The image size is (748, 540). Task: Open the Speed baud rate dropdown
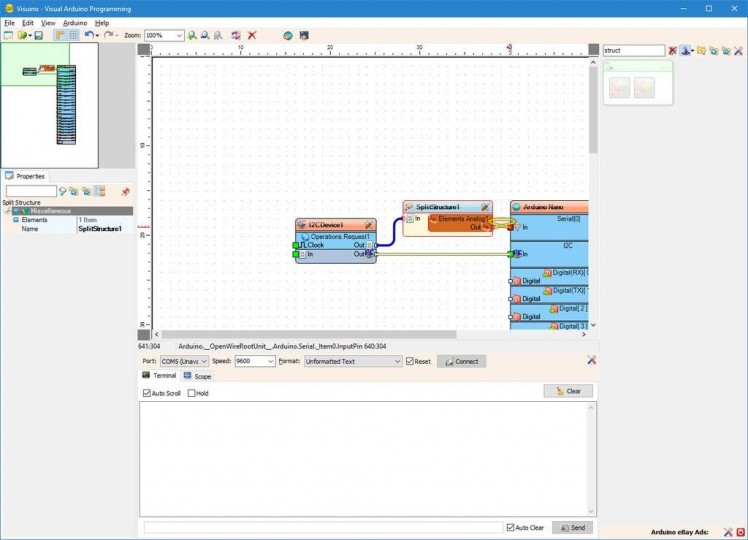click(269, 361)
